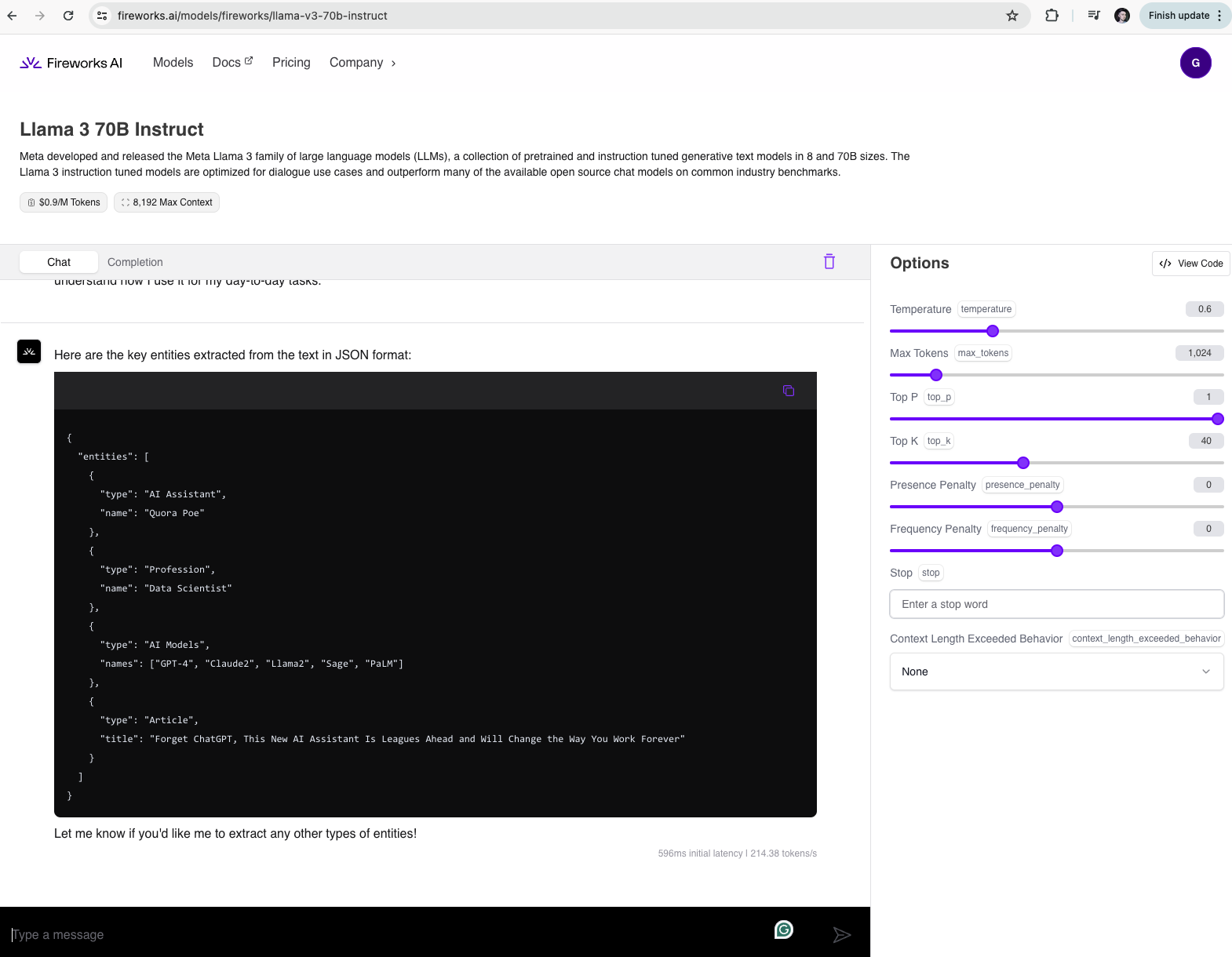Clear chat with trash icon
1232x957 pixels.
tap(829, 262)
